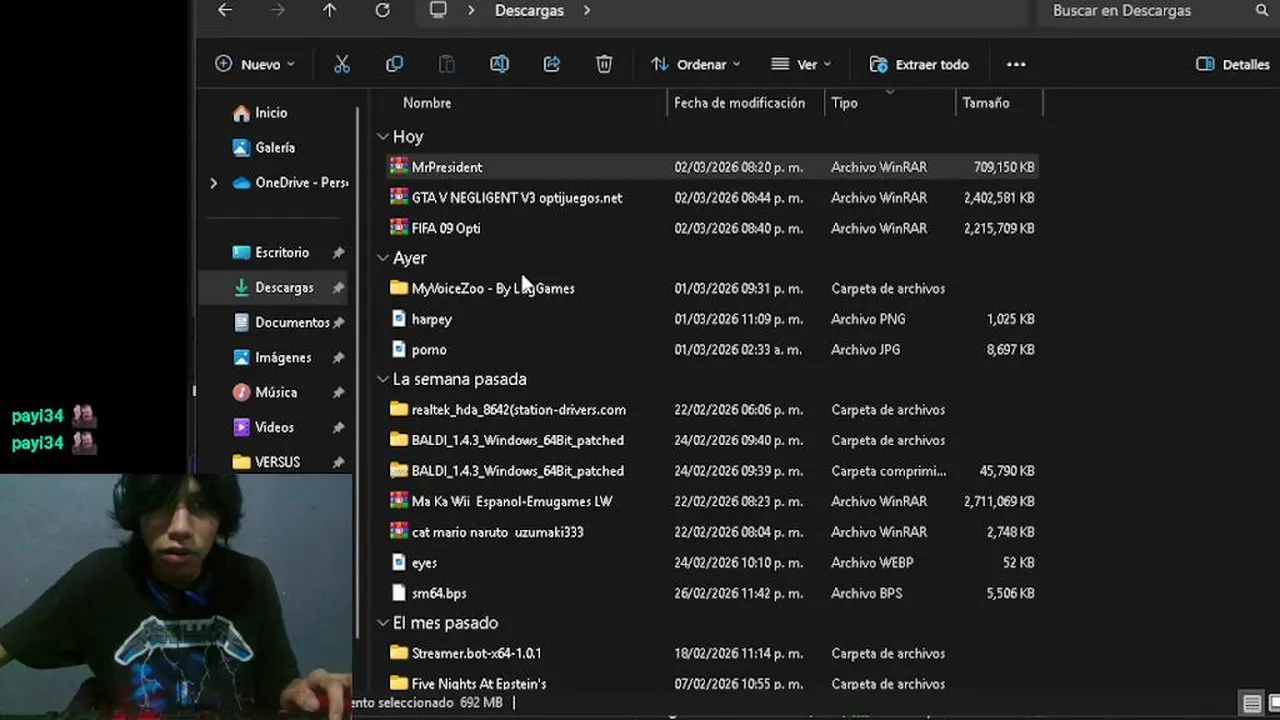Expand the OneDrive tree node
The image size is (1280, 720).
(x=213, y=183)
